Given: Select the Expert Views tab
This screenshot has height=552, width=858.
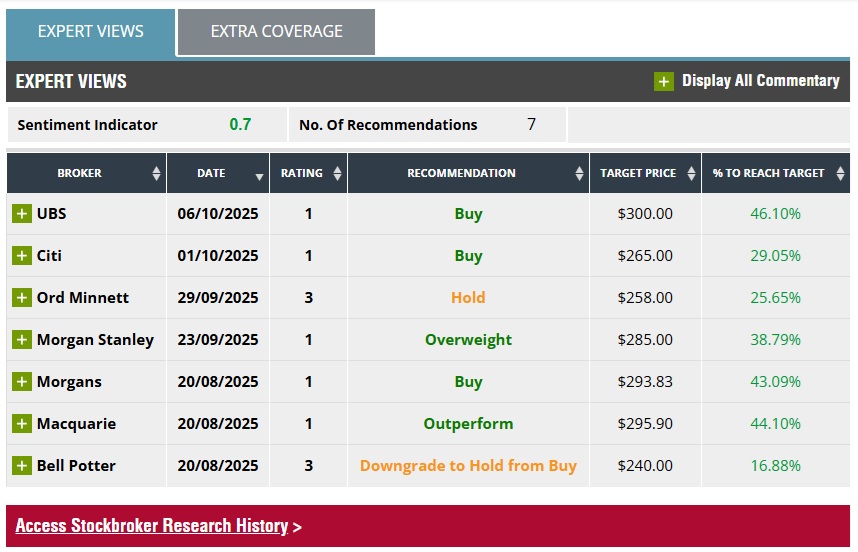Looking at the screenshot, I should click(x=90, y=32).
